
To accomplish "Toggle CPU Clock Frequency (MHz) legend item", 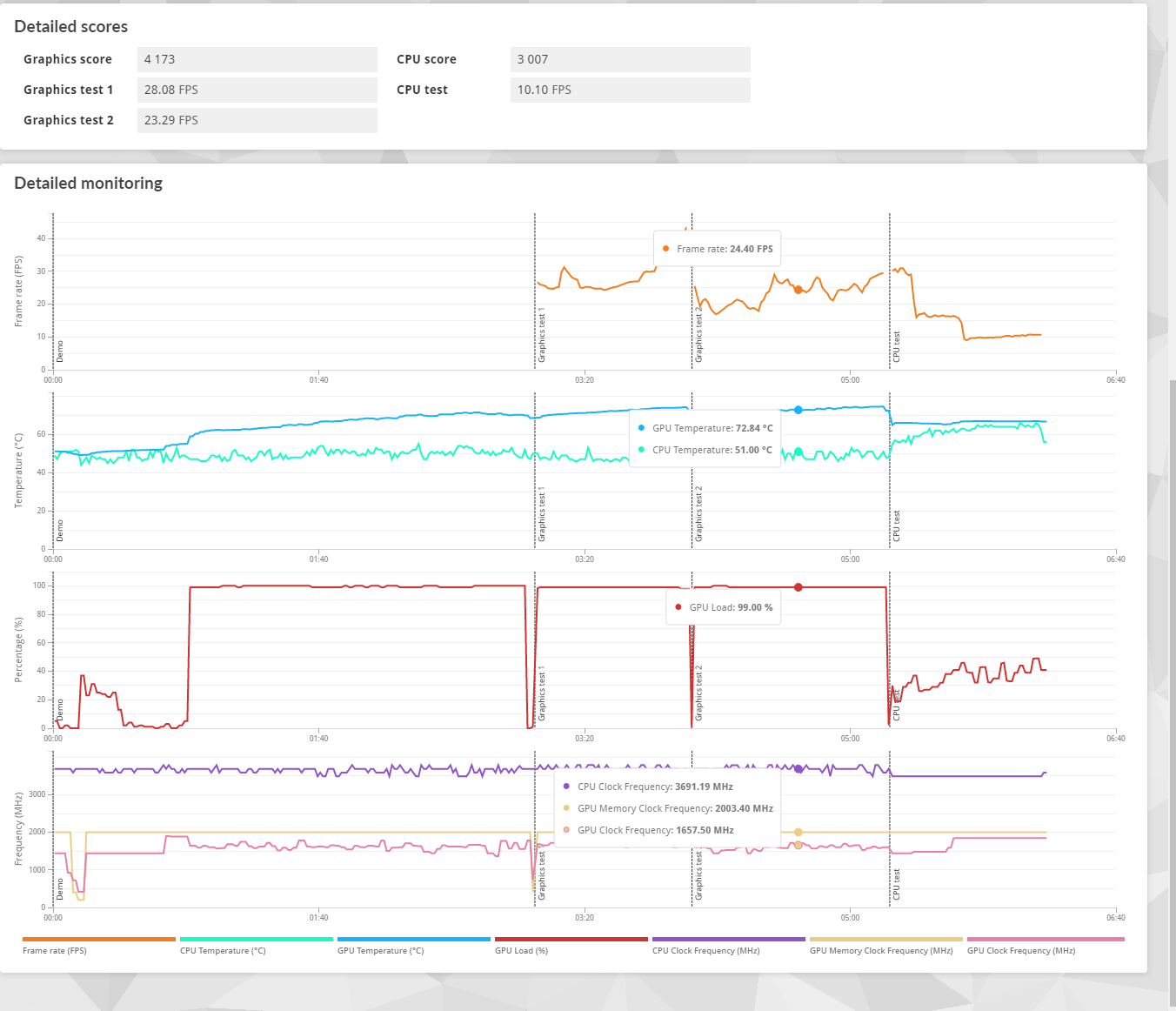I will point(728,947).
